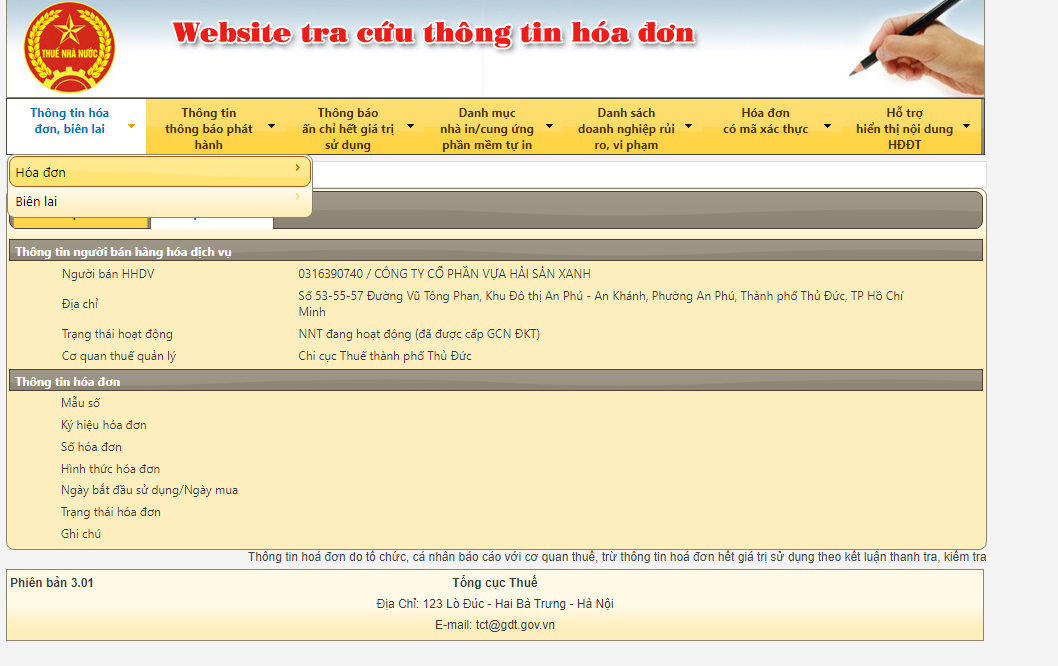Click arrow icon beside Hỗ trợ hiển thị nội dung HĐĐT
The image size is (1058, 666).
[x=966, y=128]
